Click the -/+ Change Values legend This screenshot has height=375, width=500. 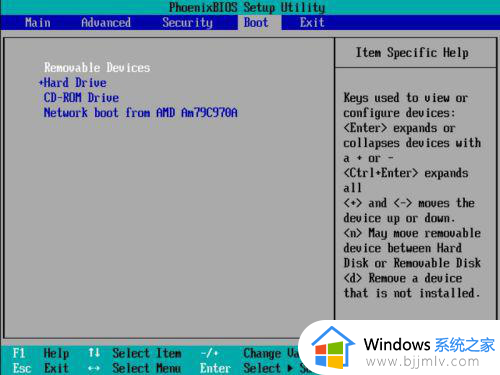(249, 353)
